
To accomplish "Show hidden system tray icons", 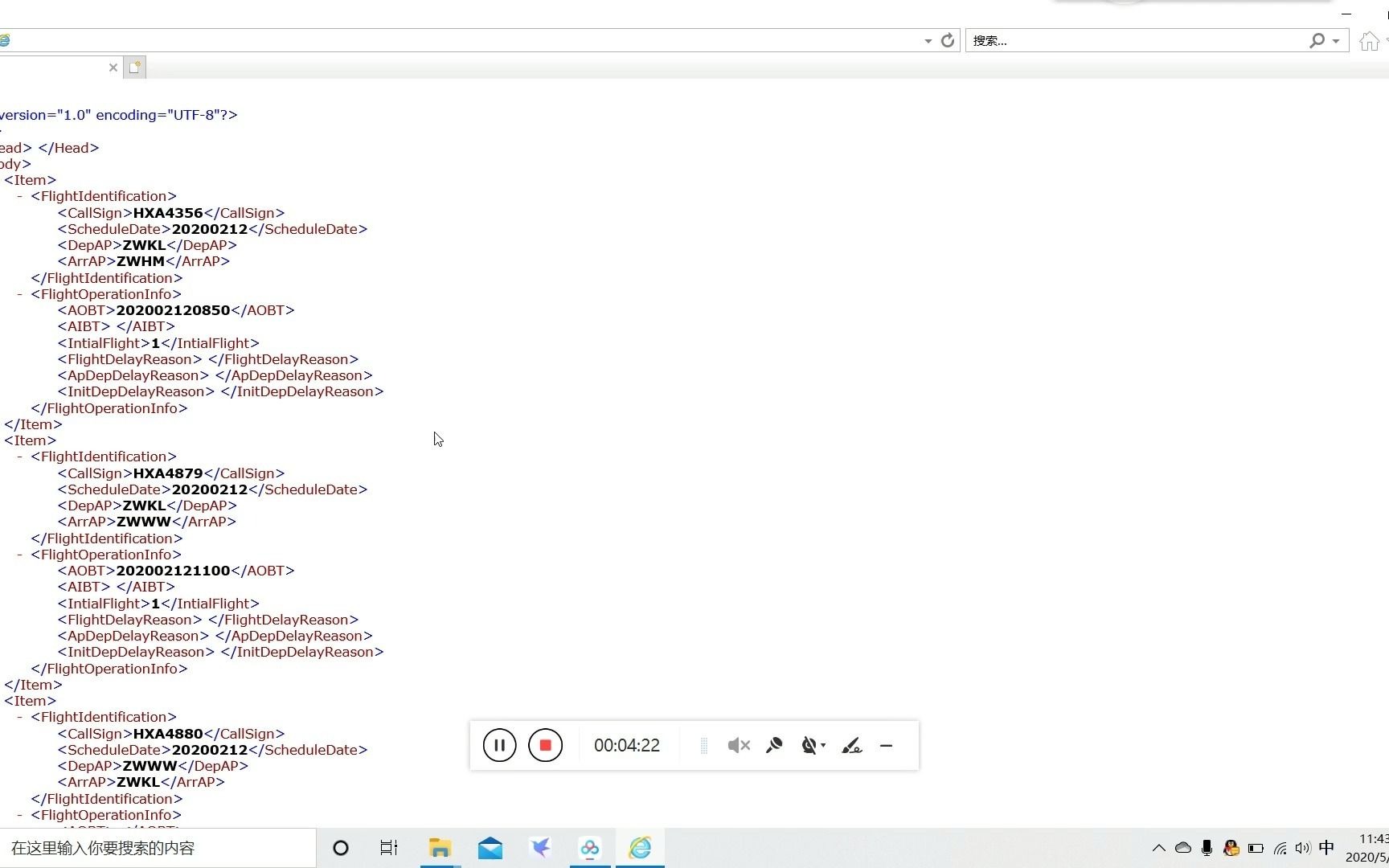I will coord(1158,848).
